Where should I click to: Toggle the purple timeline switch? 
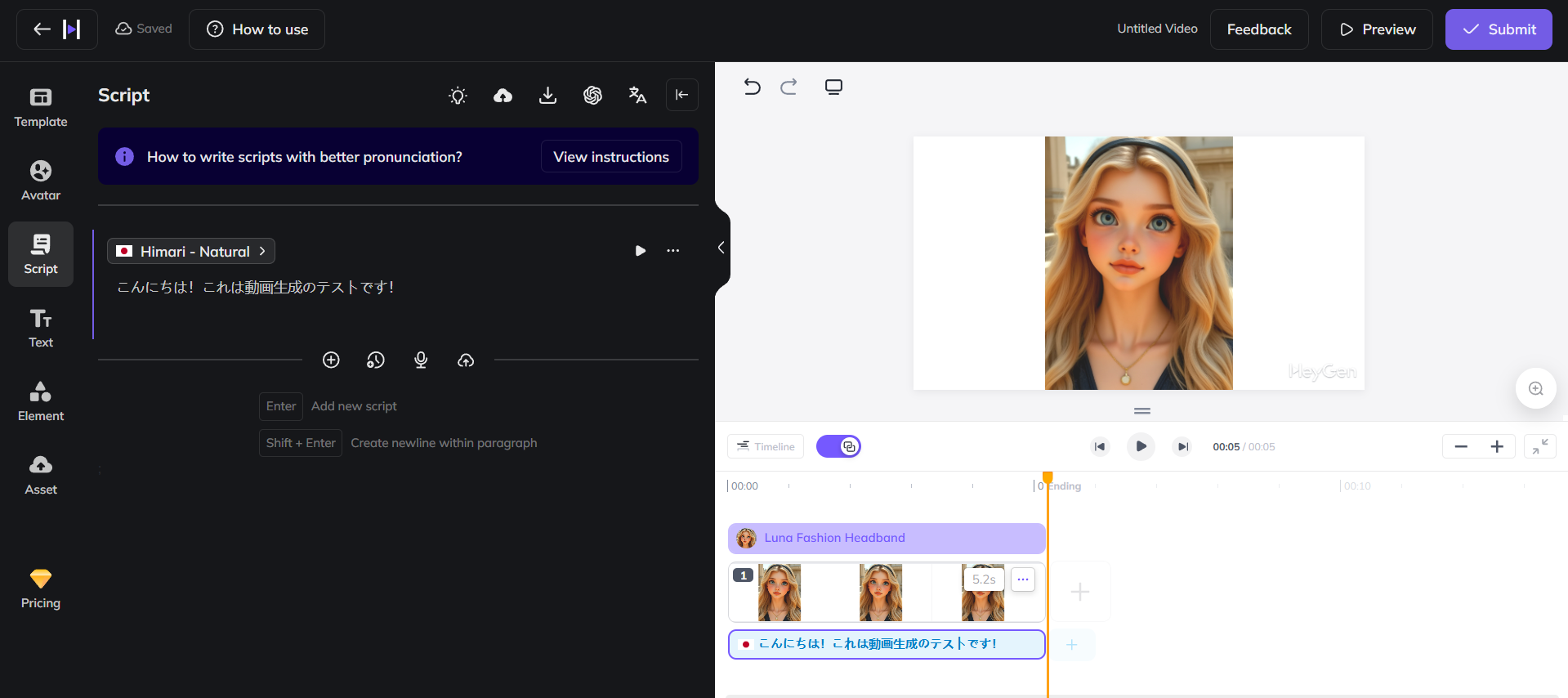tap(839, 446)
